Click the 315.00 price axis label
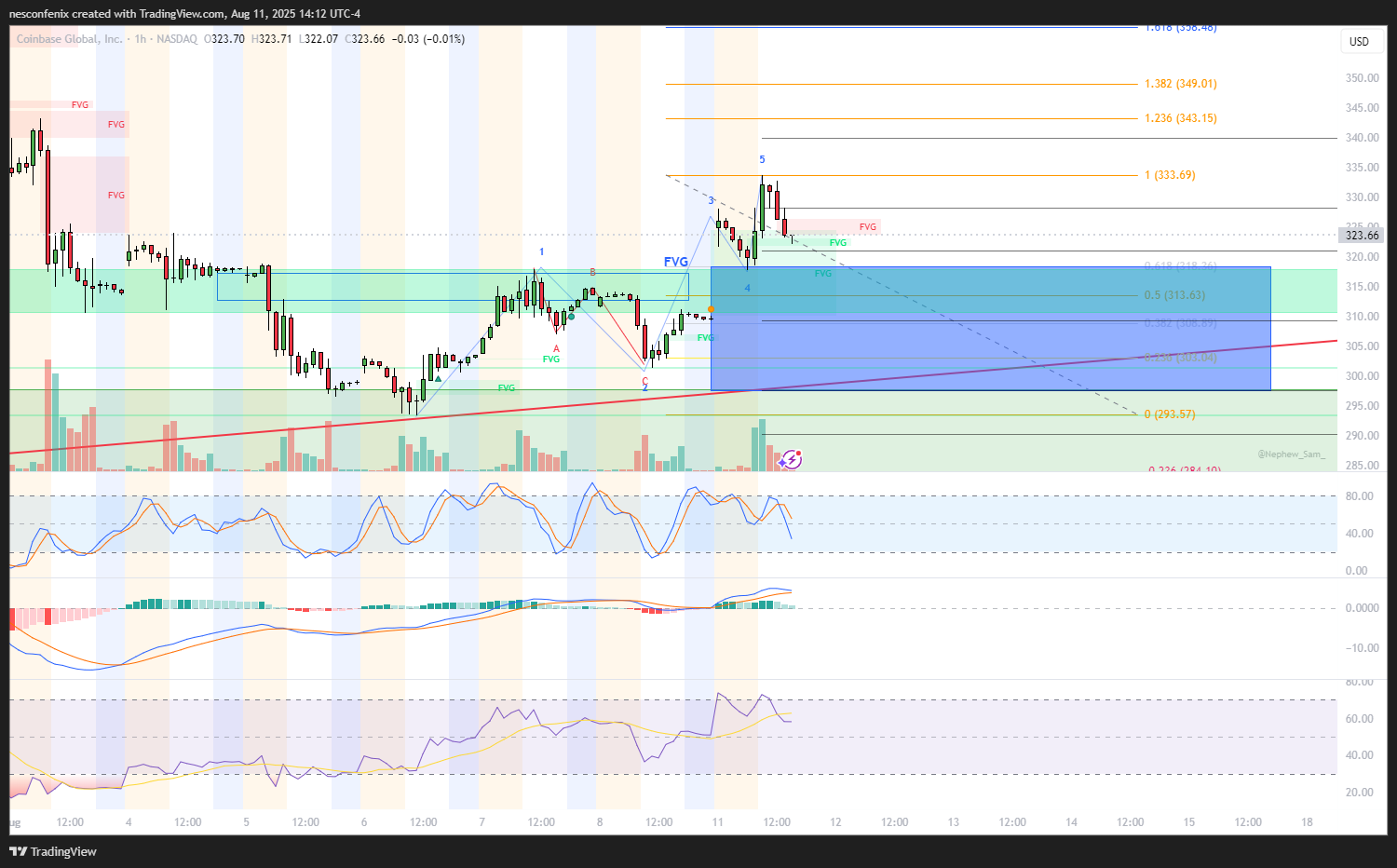Viewport: 1397px width, 868px height. coord(1362,287)
